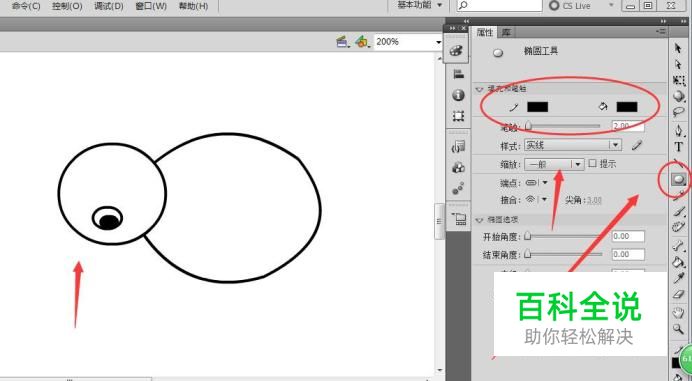
Task: Click the 尖角 miter value
Action: (x=594, y=200)
